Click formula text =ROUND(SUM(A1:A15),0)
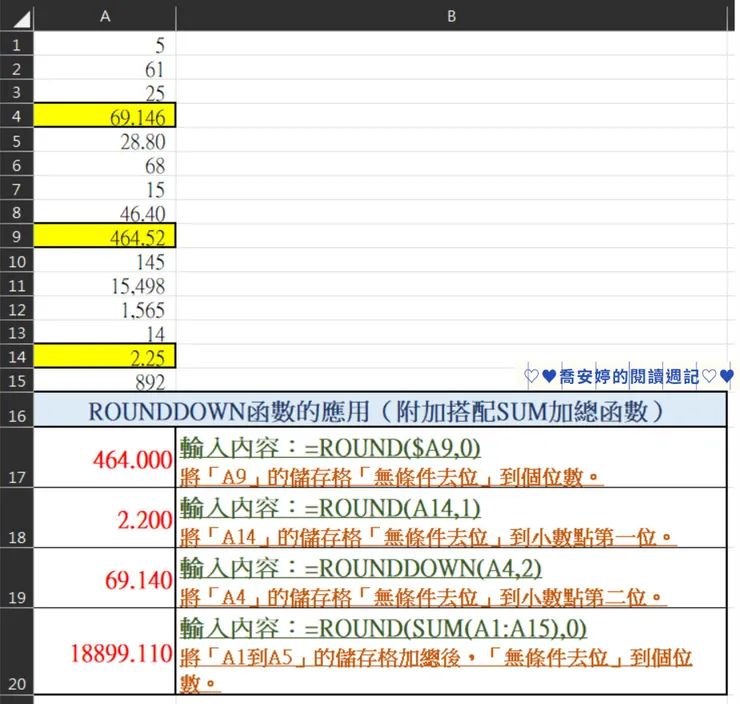Screen dimensions: 740x704 tap(446, 628)
